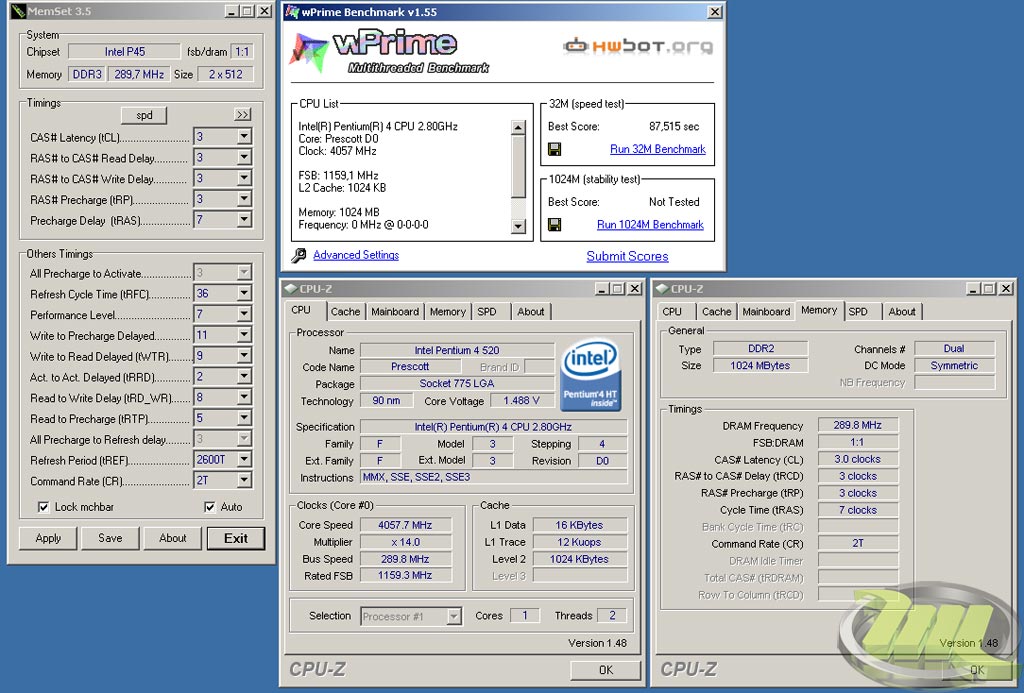Click the wPrime title bar app icon
The height and width of the screenshot is (693, 1024).
tap(292, 12)
